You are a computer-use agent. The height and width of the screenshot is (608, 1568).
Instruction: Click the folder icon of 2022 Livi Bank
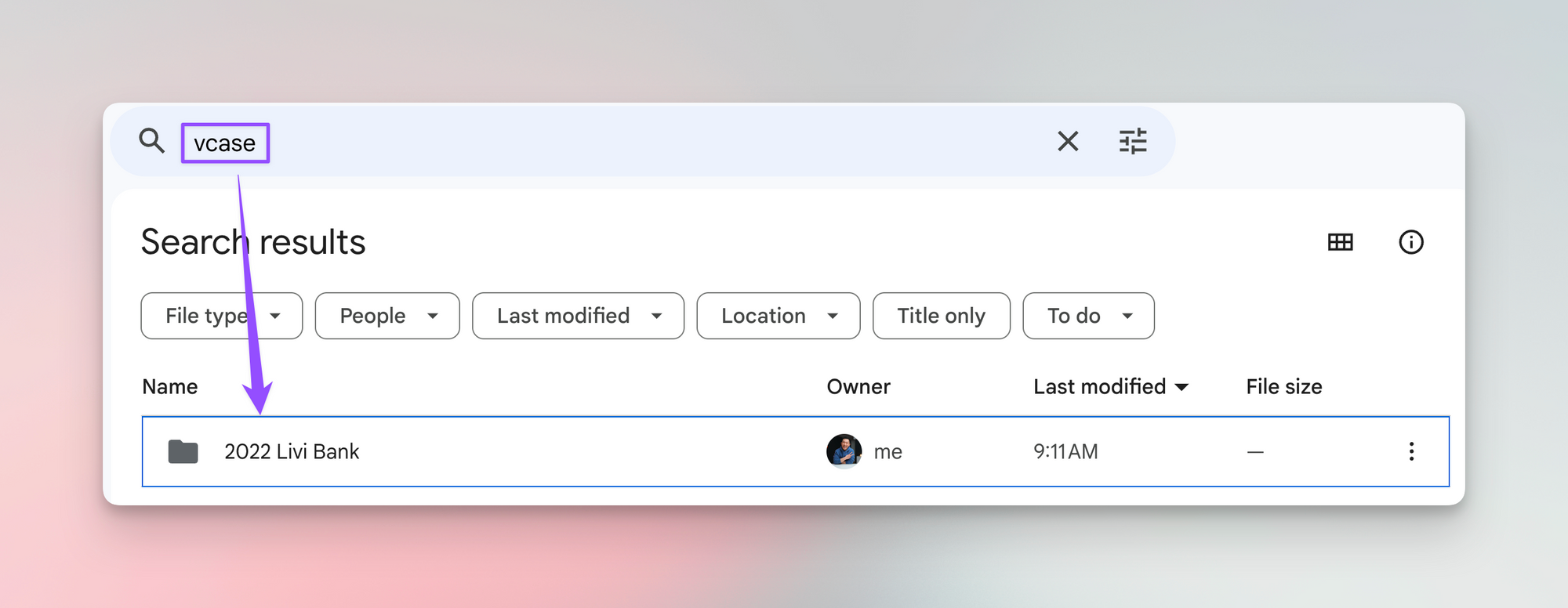[x=183, y=452]
